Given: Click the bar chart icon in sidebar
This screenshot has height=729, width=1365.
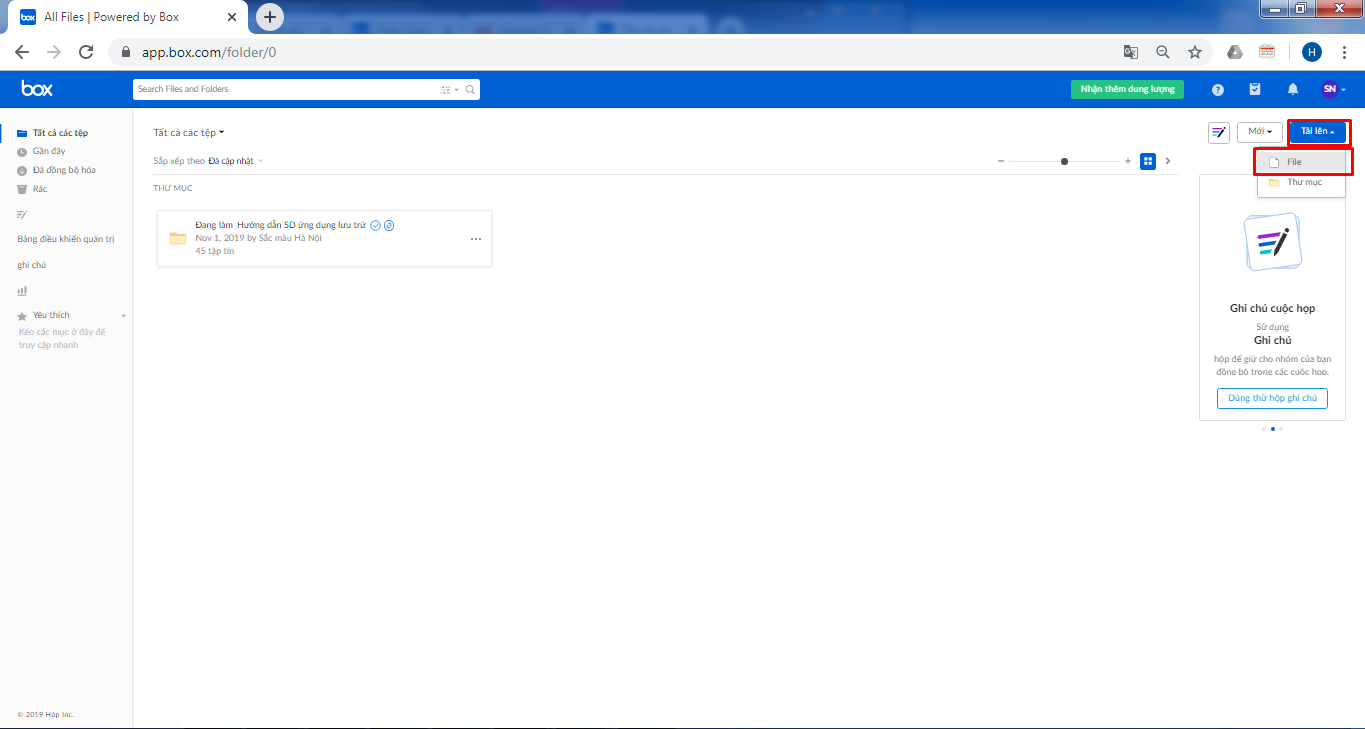Looking at the screenshot, I should [x=22, y=291].
